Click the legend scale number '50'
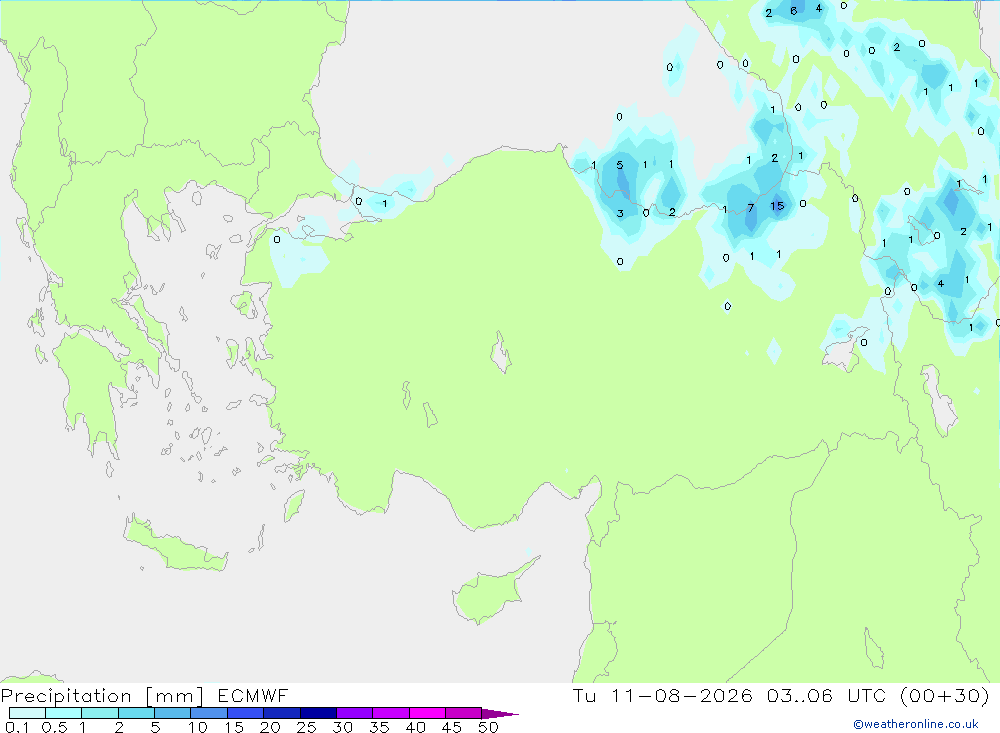The width and height of the screenshot is (1000, 733). coord(488,727)
